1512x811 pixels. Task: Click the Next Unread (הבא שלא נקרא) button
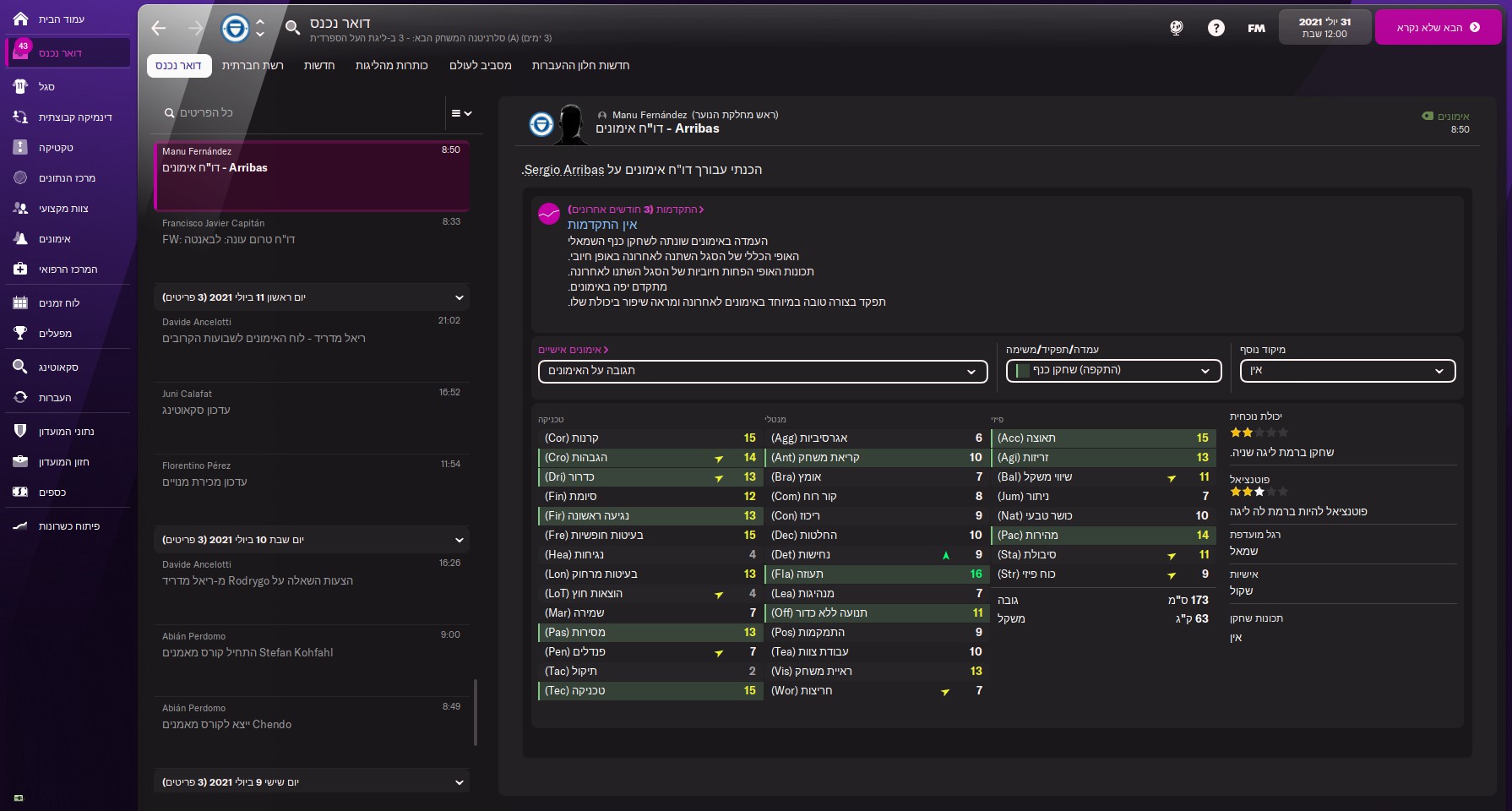(x=1438, y=27)
